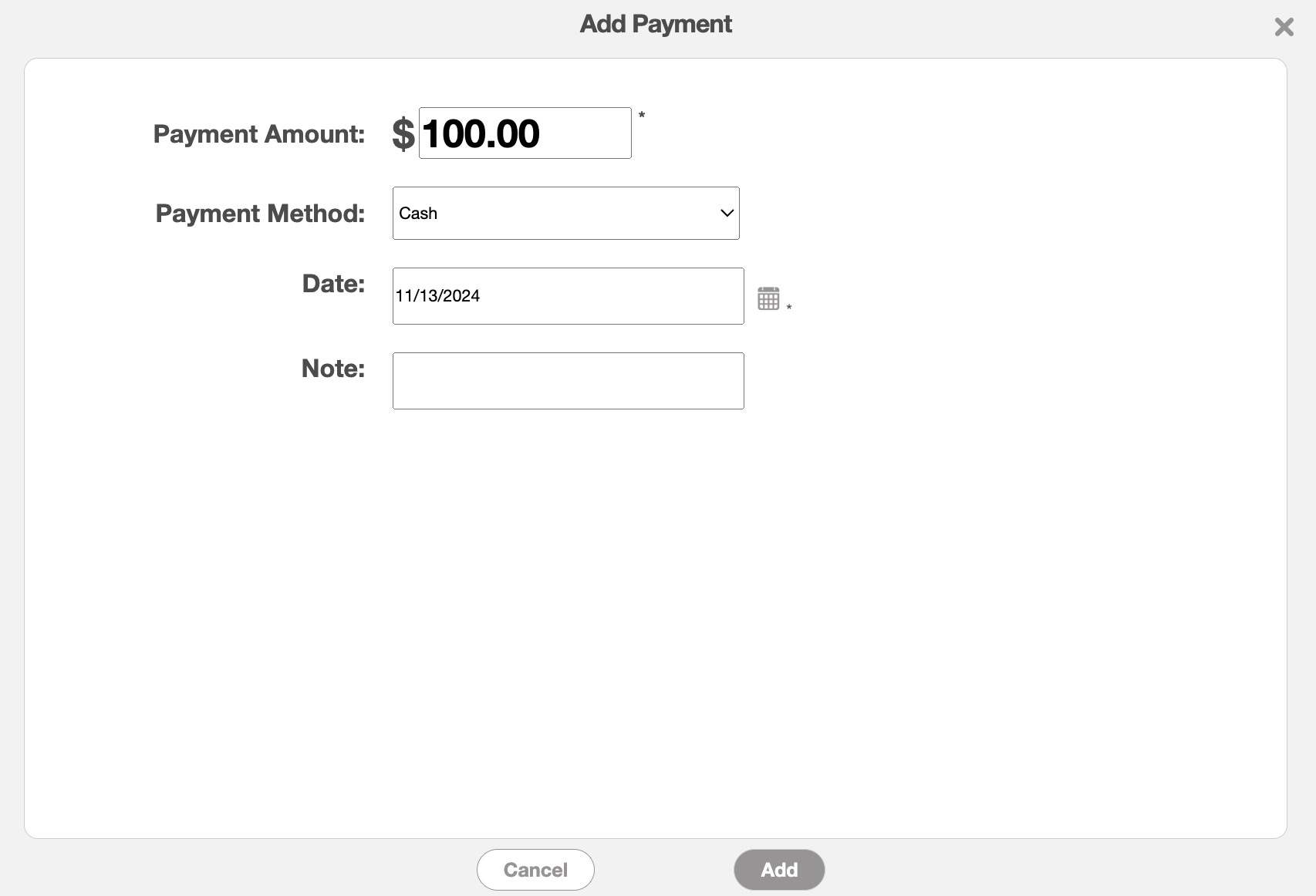Click the "Note:" label
The image size is (1316, 896).
coord(332,369)
